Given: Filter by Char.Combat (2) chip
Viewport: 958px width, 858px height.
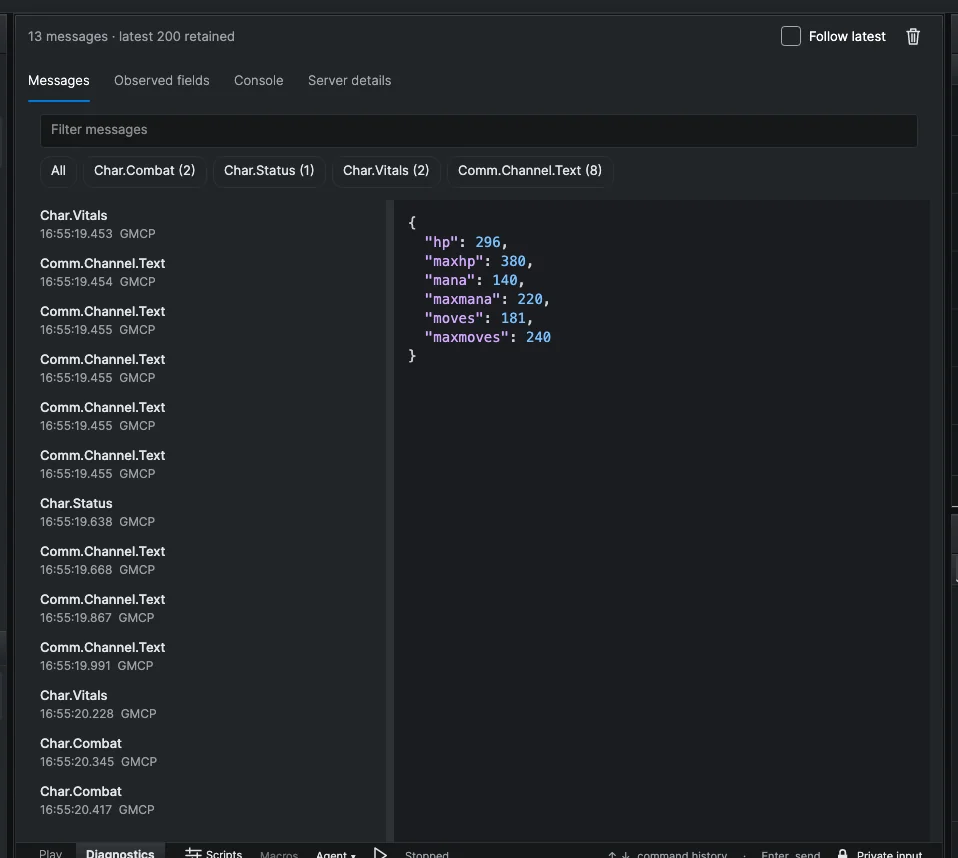Looking at the screenshot, I should point(145,170).
